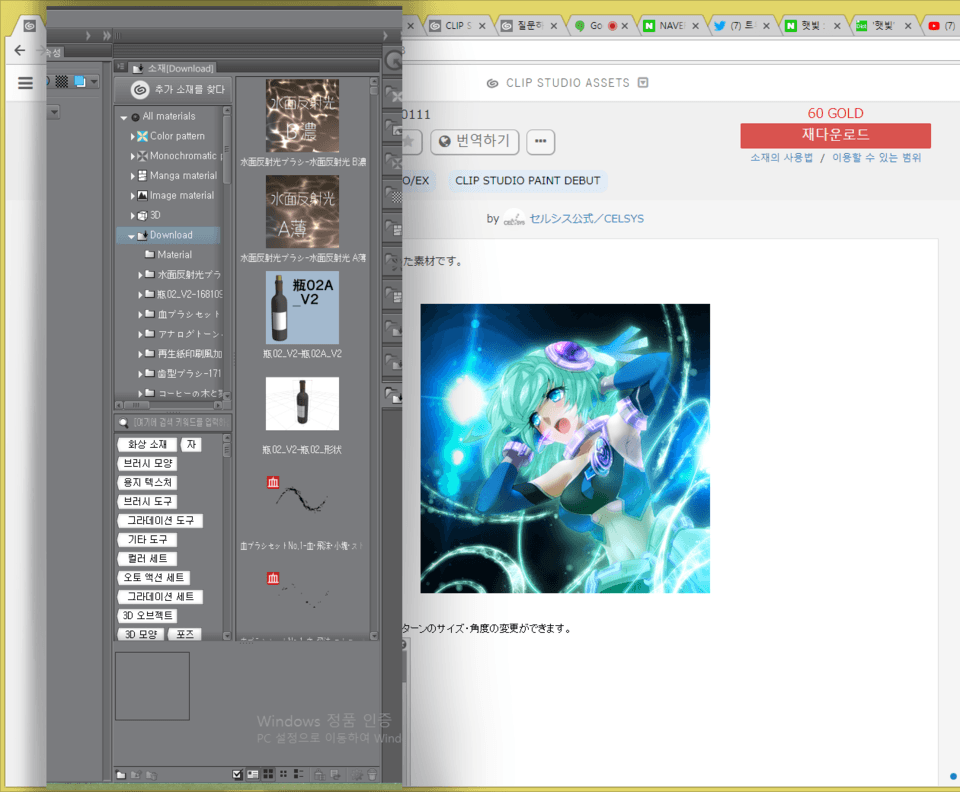960x792 pixels.
Task: Click the Clip Studio Assets logo icon
Action: pyautogui.click(x=492, y=83)
